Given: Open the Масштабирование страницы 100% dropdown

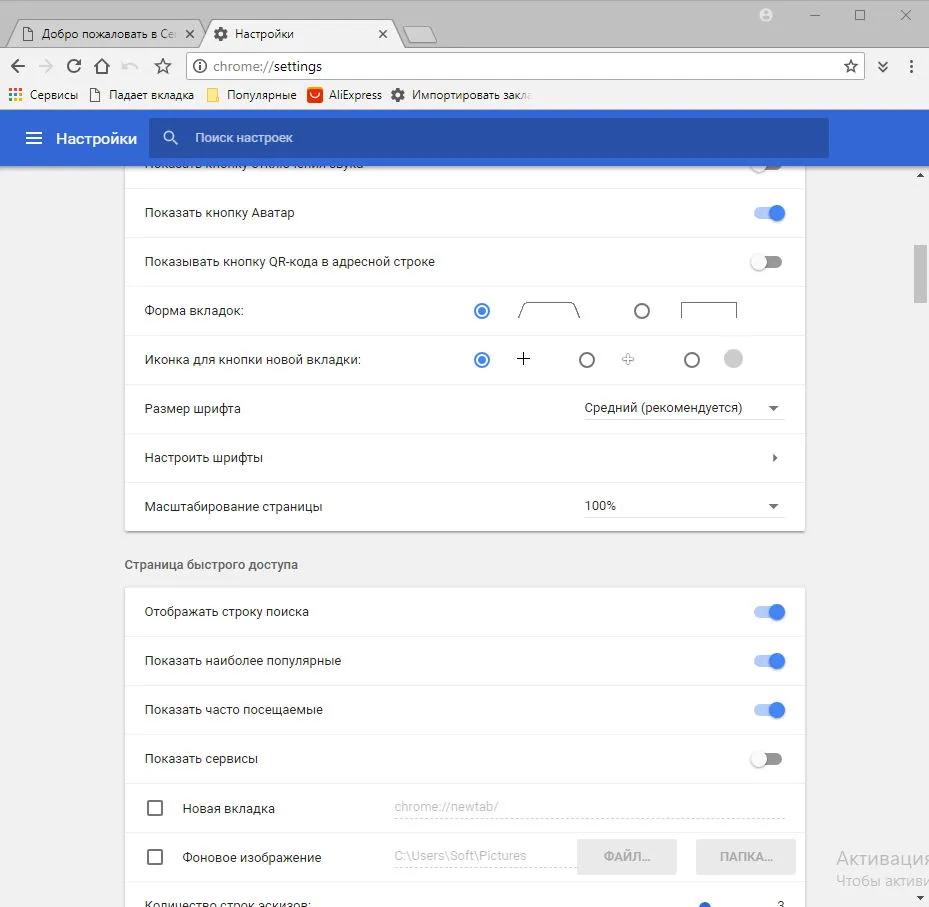Looking at the screenshot, I should 684,506.
